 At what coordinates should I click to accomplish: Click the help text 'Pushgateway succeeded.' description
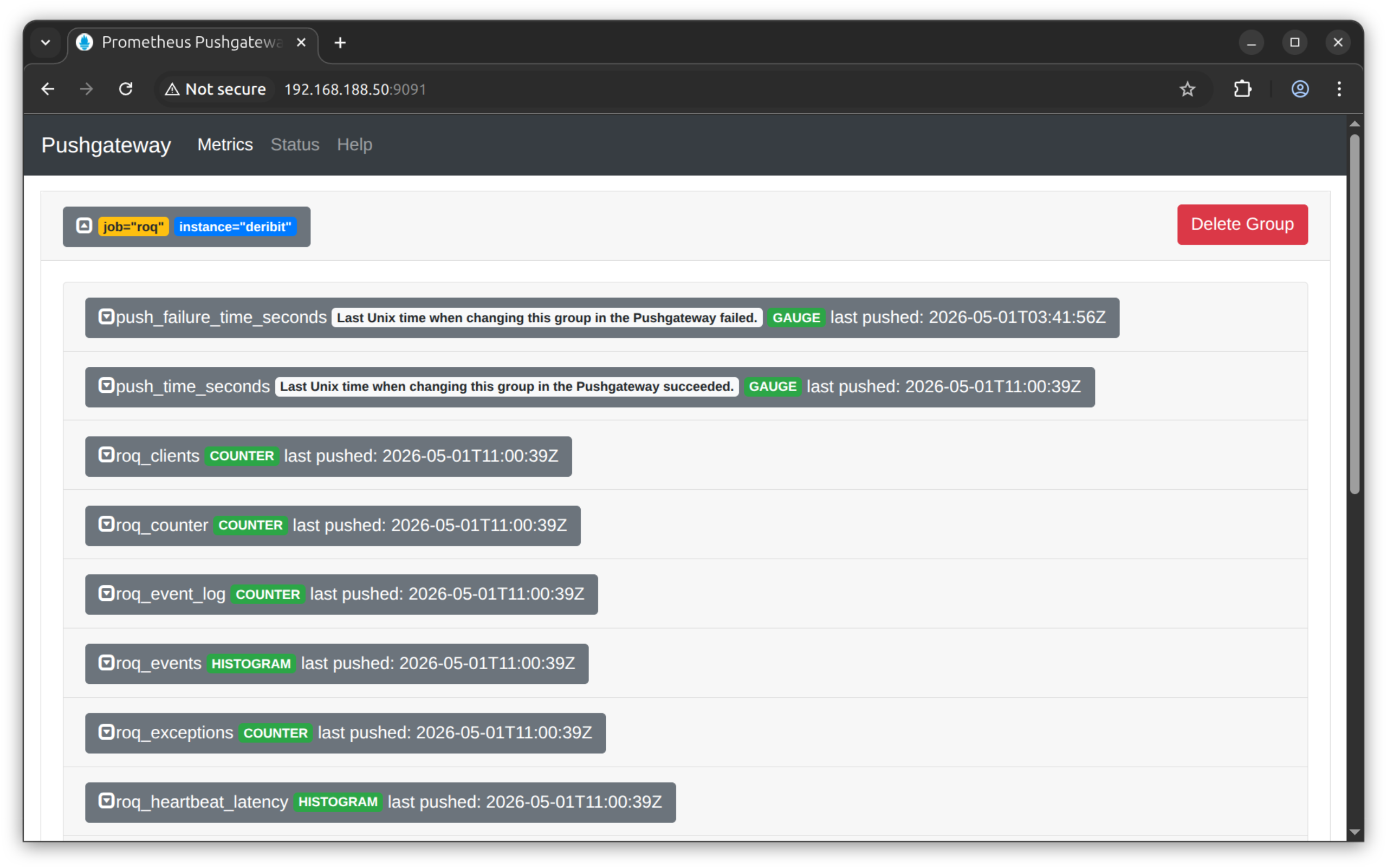(507, 386)
